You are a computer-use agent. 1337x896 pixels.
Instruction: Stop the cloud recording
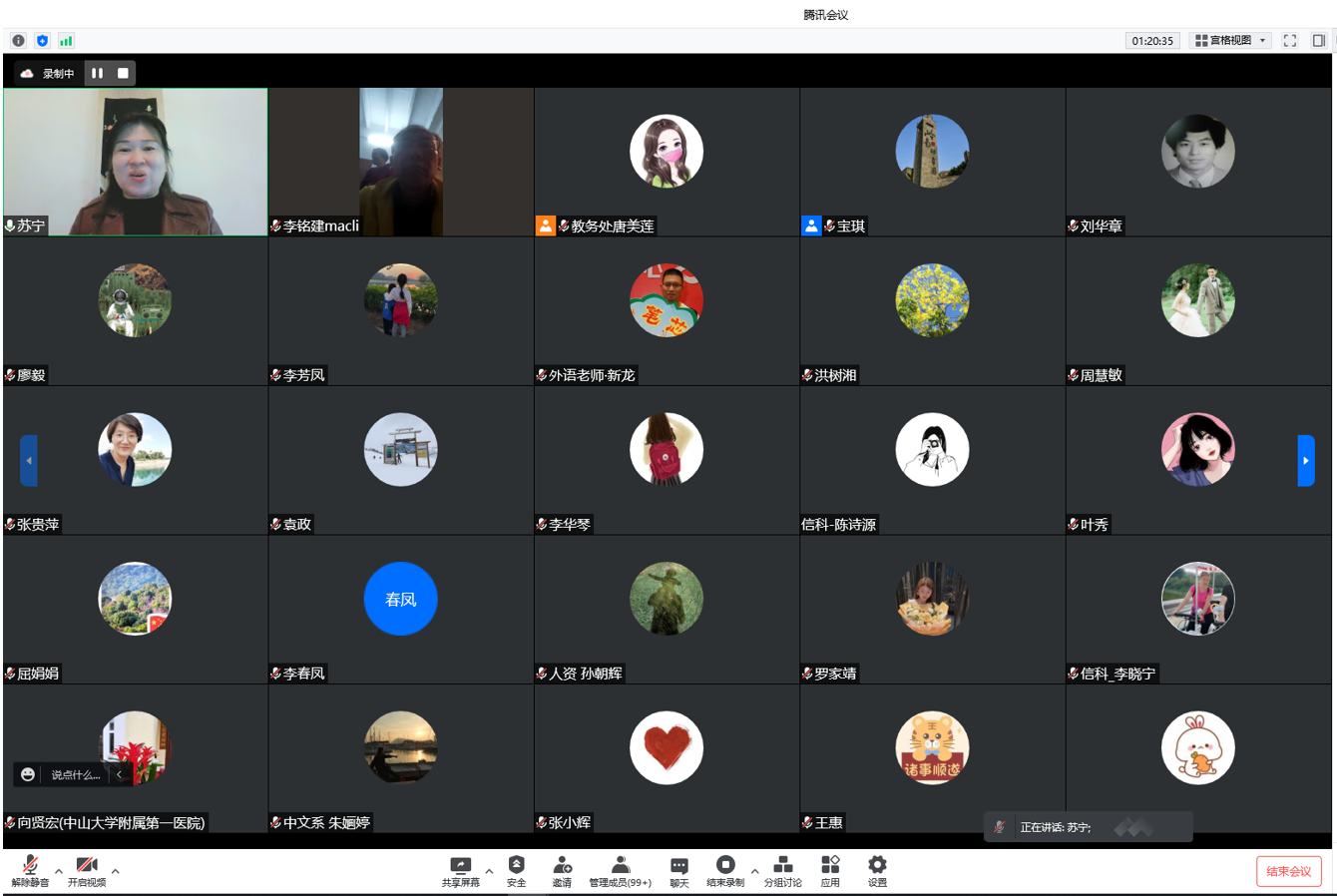click(x=123, y=73)
